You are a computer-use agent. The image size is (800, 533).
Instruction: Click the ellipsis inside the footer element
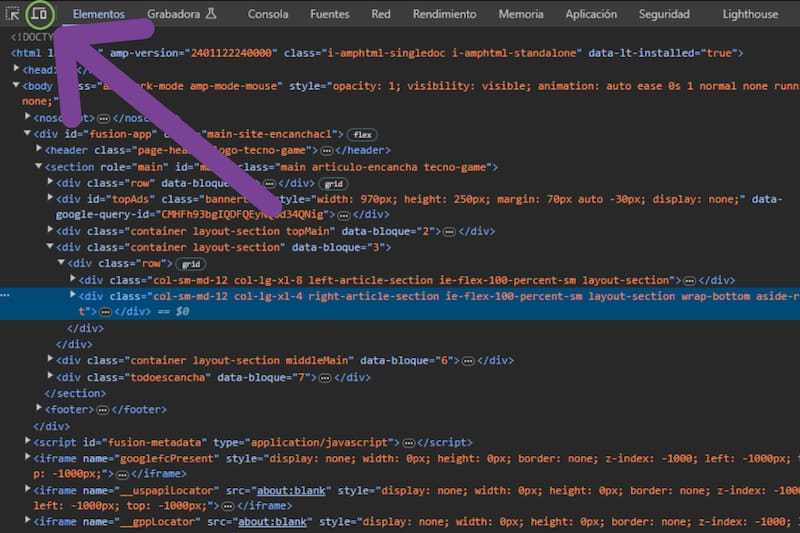coord(101,409)
